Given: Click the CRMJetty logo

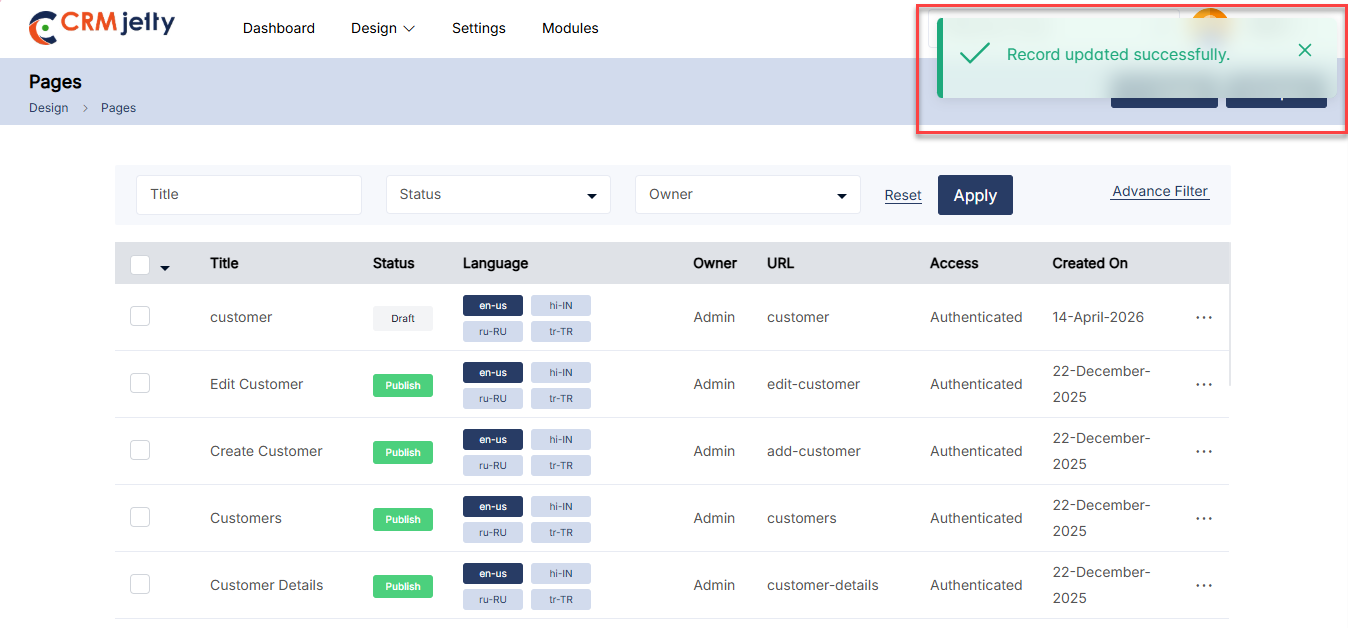Looking at the screenshot, I should click(x=102, y=28).
